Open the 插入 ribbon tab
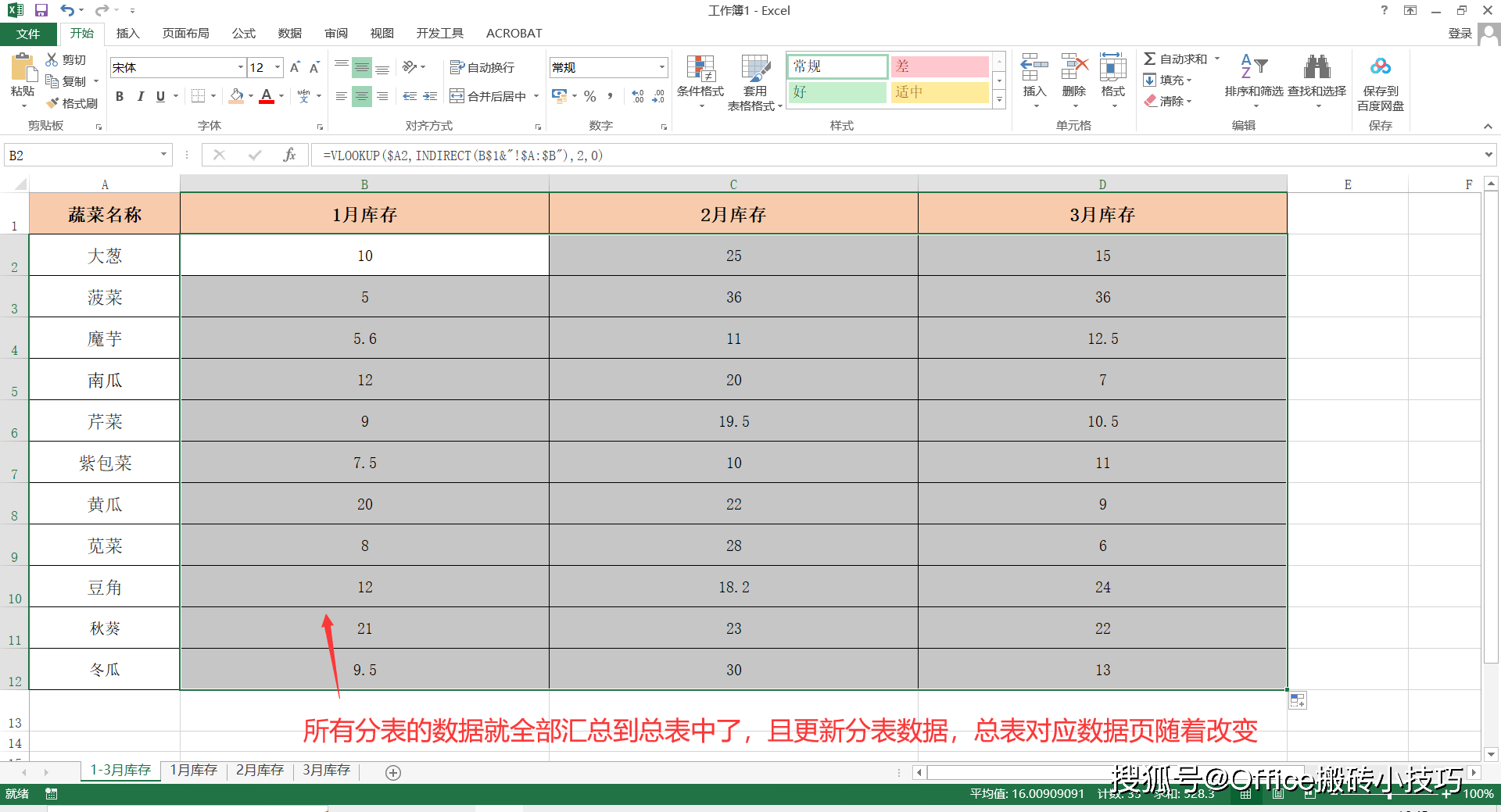 click(127, 33)
